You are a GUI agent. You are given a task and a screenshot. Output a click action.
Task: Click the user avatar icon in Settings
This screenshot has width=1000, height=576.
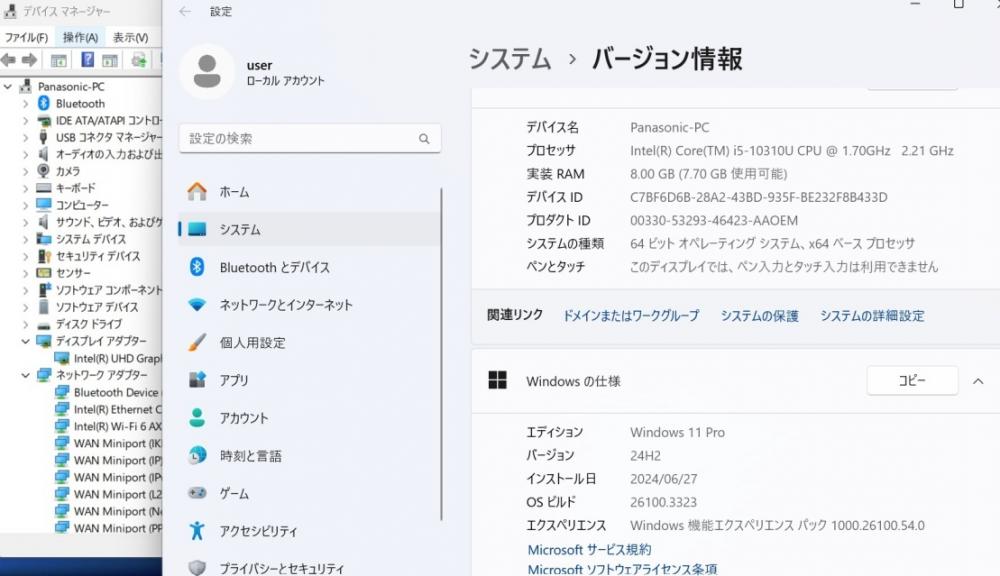pyautogui.click(x=207, y=71)
